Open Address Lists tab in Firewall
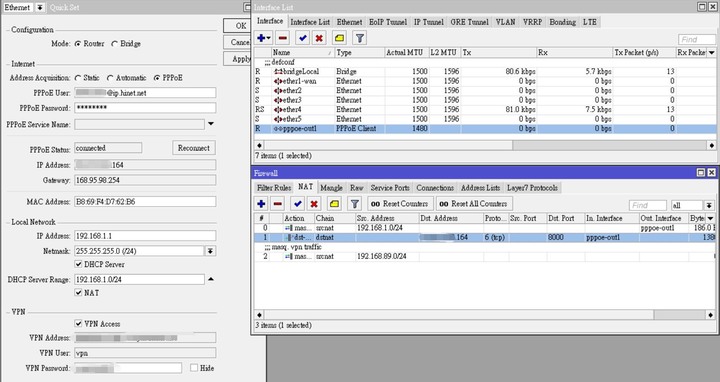Viewport: 720px width, 382px height. coord(480,188)
